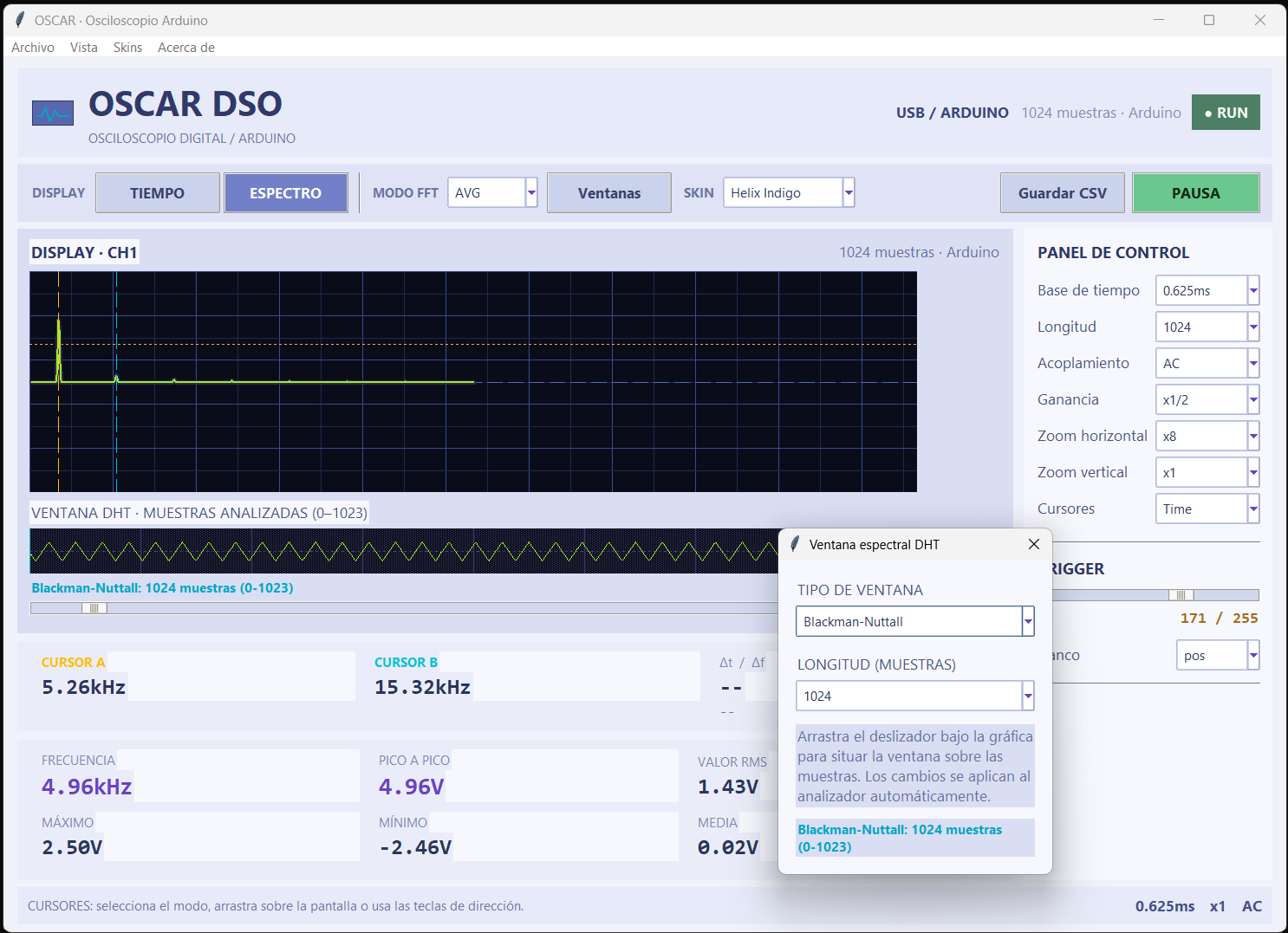Open the LONGITUD (MUESTRAS) dropdown in dialog
1288x933 pixels.
[915, 696]
